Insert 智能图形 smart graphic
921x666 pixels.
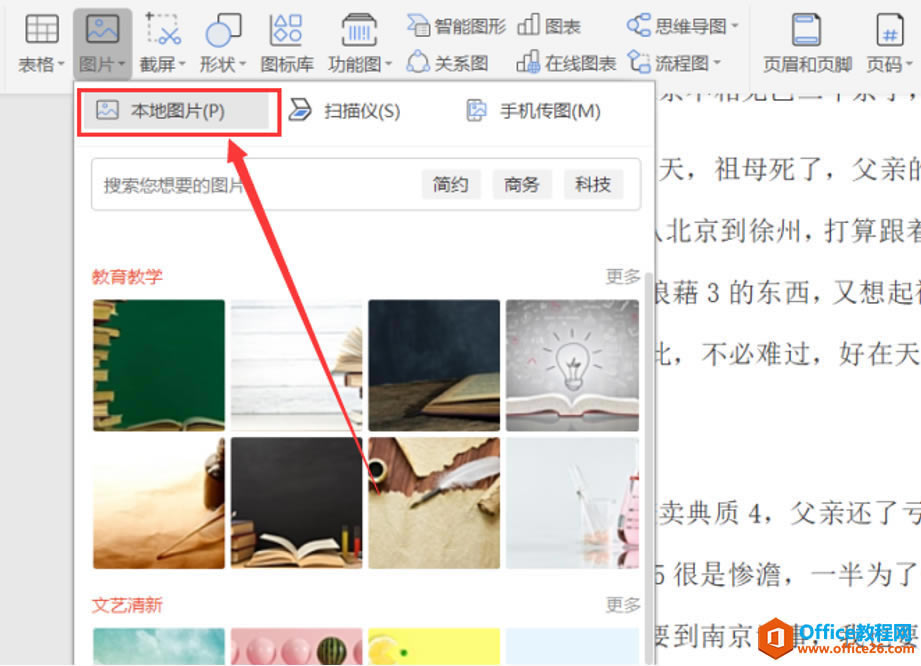click(x=456, y=26)
